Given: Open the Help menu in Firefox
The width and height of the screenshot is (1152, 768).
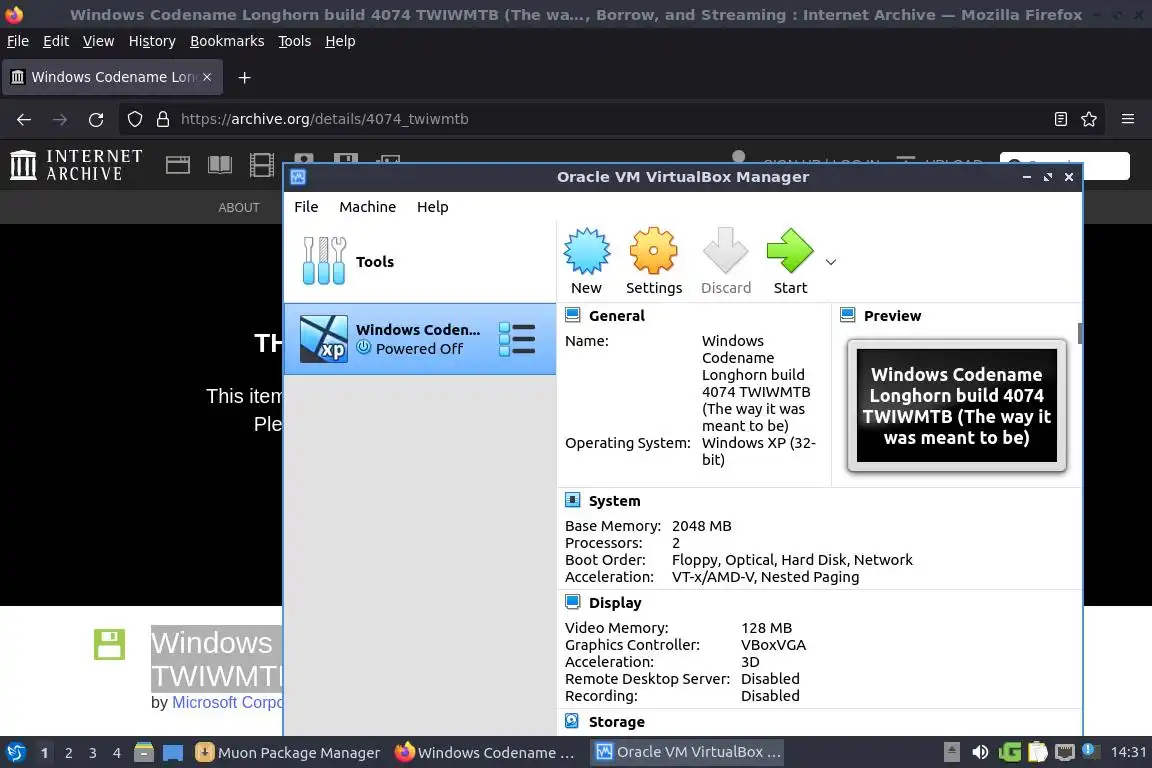Looking at the screenshot, I should tap(340, 41).
